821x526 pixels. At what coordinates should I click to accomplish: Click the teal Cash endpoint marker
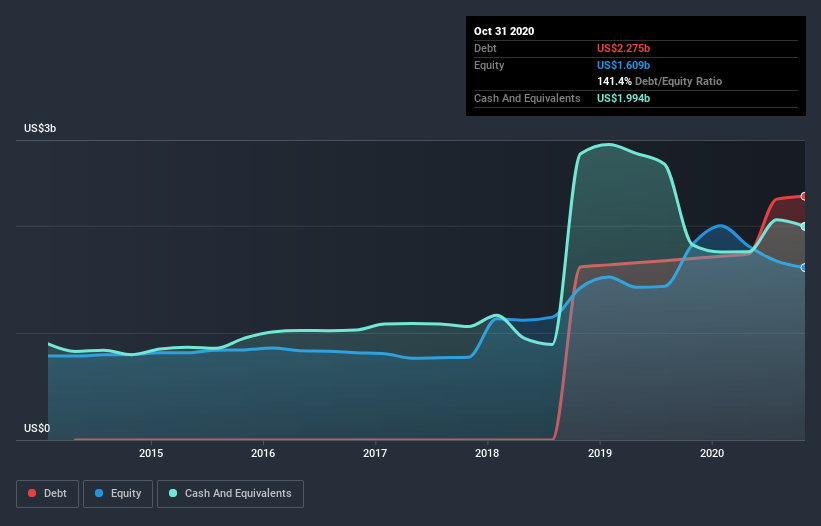pos(804,227)
